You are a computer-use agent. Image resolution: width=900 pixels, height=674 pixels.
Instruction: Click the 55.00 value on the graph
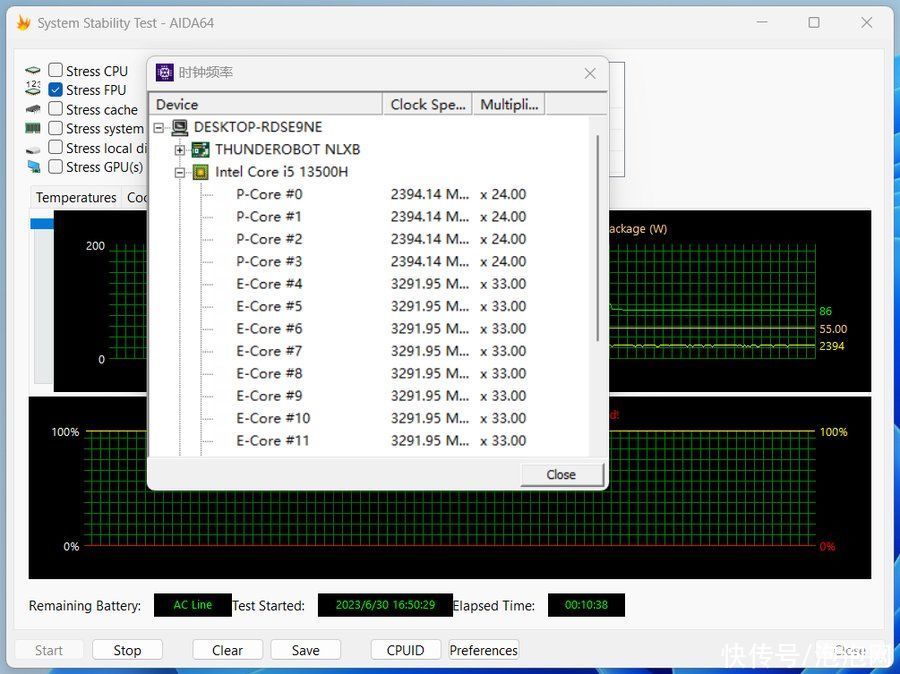(x=833, y=329)
